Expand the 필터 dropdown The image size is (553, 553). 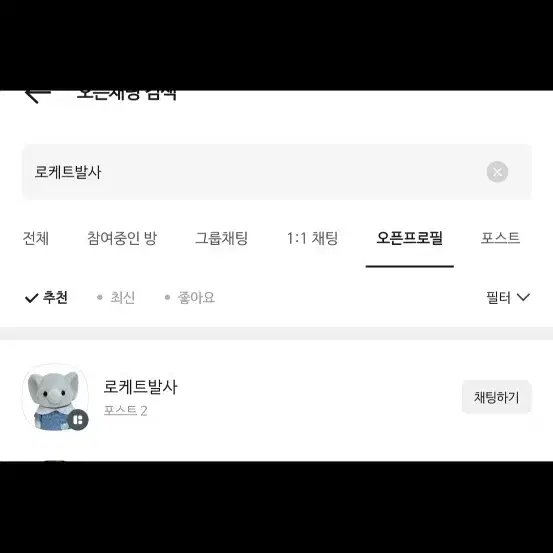coord(508,298)
